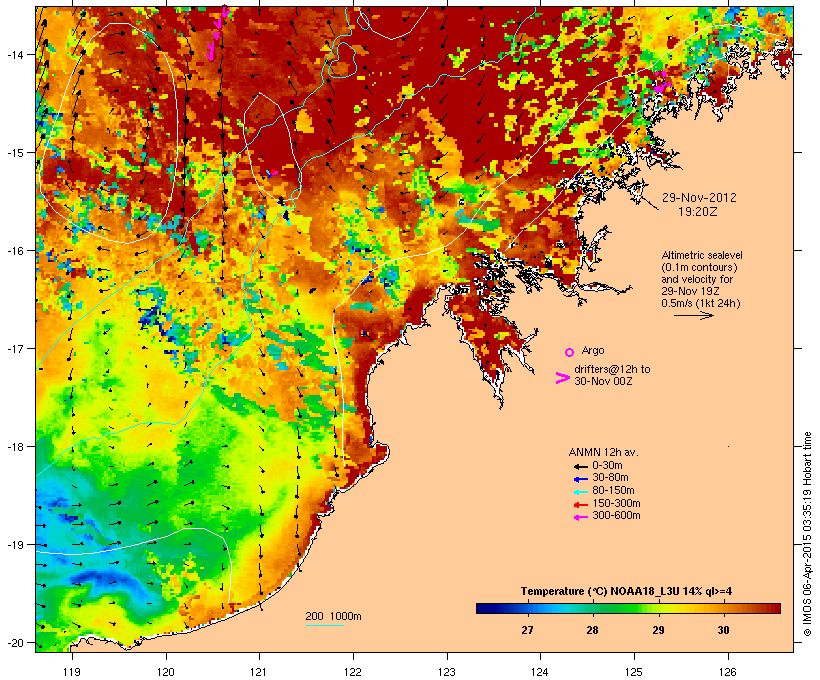
Task: Click the 0.5m/s velocity scale arrow
Action: [693, 315]
